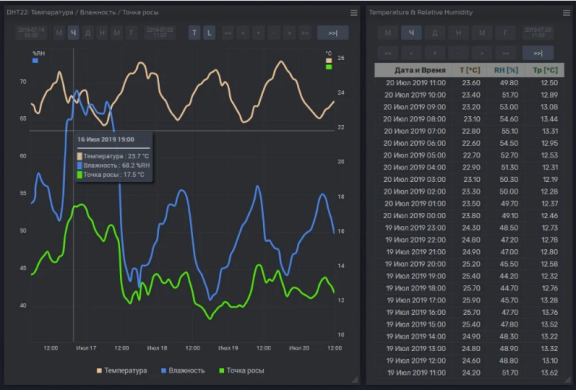Click step-back < button in chart panel
The width and height of the screenshot is (576, 390).
coord(243,33)
